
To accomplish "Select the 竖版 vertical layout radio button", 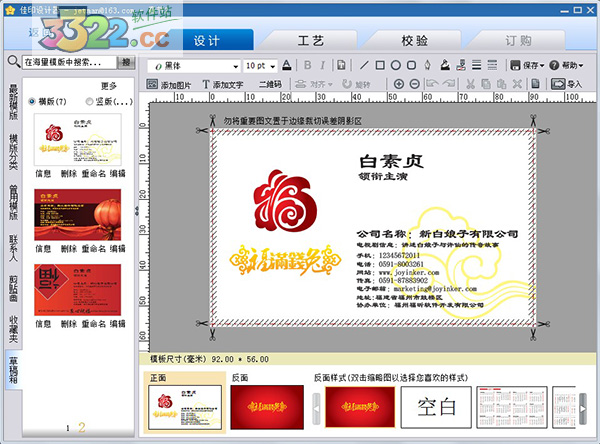I will click(x=90, y=101).
